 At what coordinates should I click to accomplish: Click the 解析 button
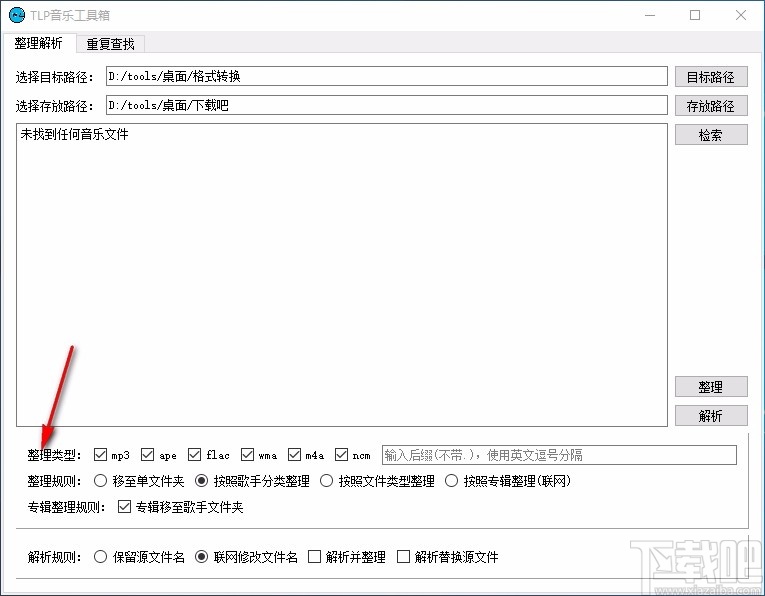coord(711,416)
